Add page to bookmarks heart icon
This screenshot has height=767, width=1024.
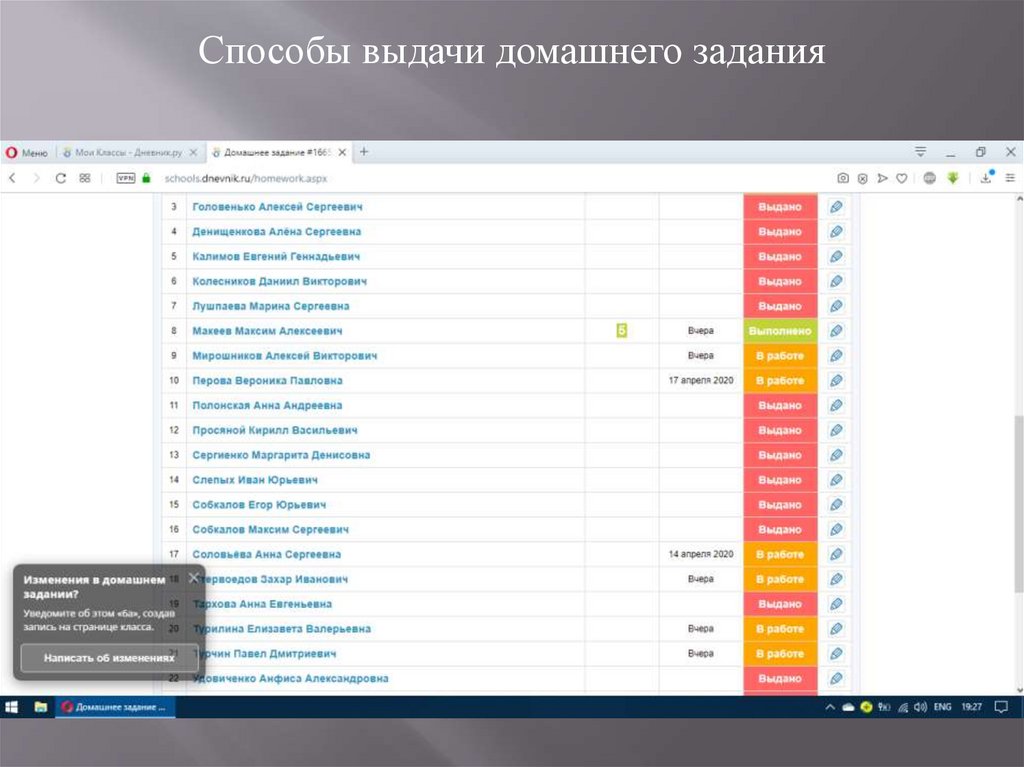[902, 178]
